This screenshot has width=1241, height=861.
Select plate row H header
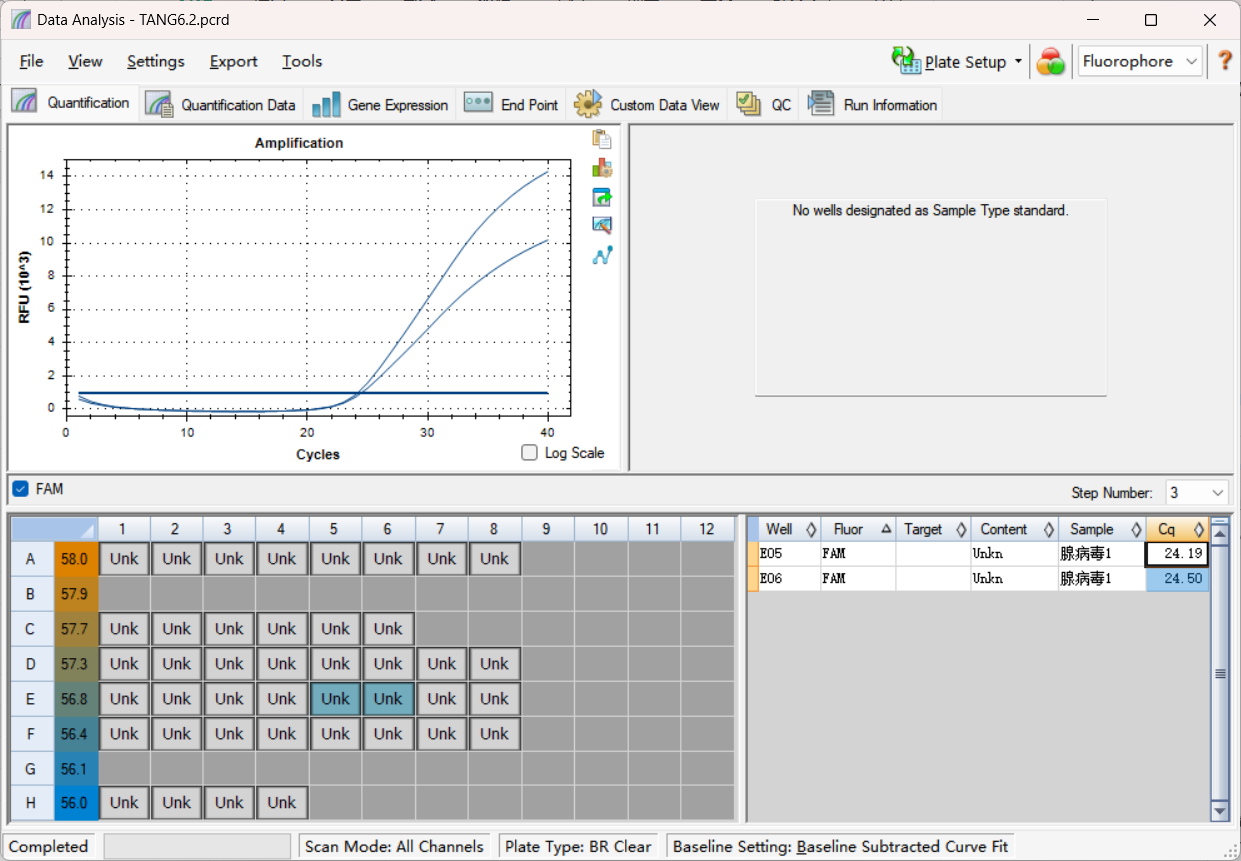pyautogui.click(x=32, y=802)
